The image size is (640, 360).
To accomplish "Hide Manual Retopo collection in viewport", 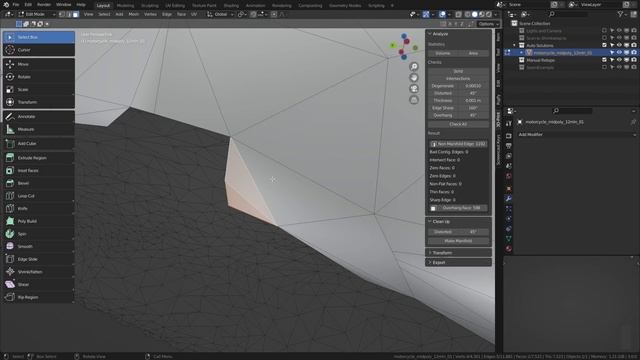I will [x=619, y=60].
